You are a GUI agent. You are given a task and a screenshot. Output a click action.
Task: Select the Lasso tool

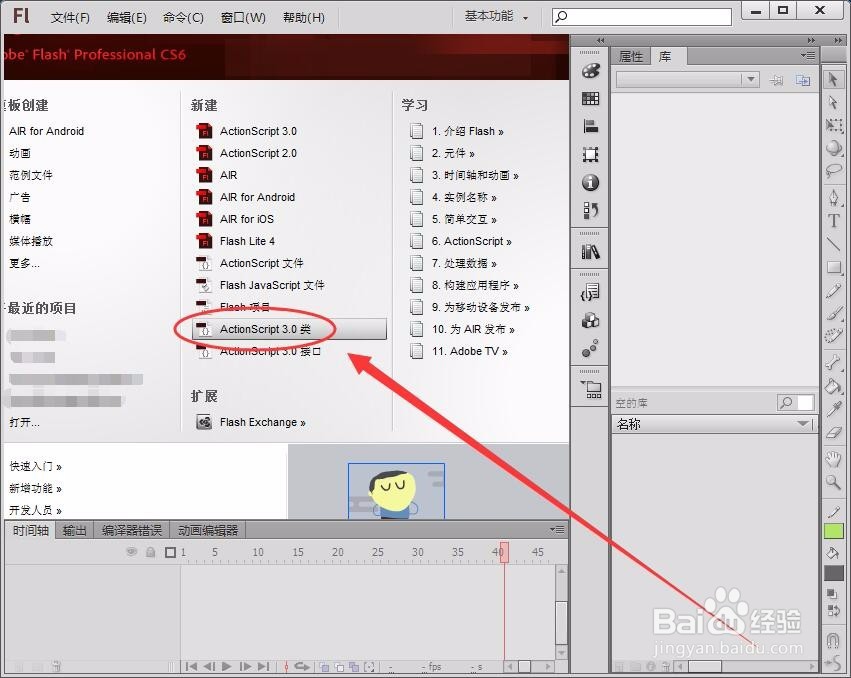pos(833,172)
